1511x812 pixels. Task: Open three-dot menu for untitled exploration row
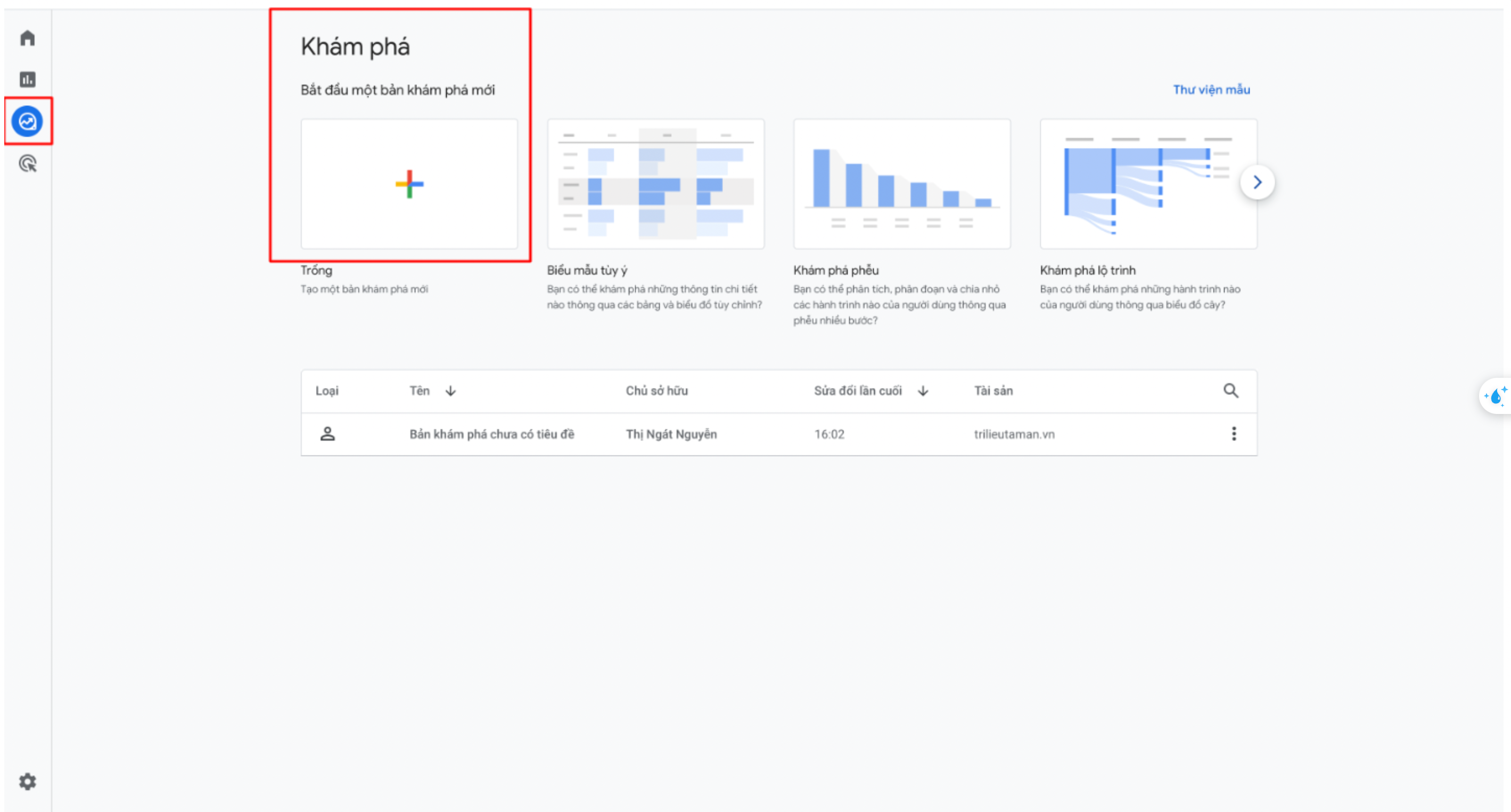(x=1234, y=434)
